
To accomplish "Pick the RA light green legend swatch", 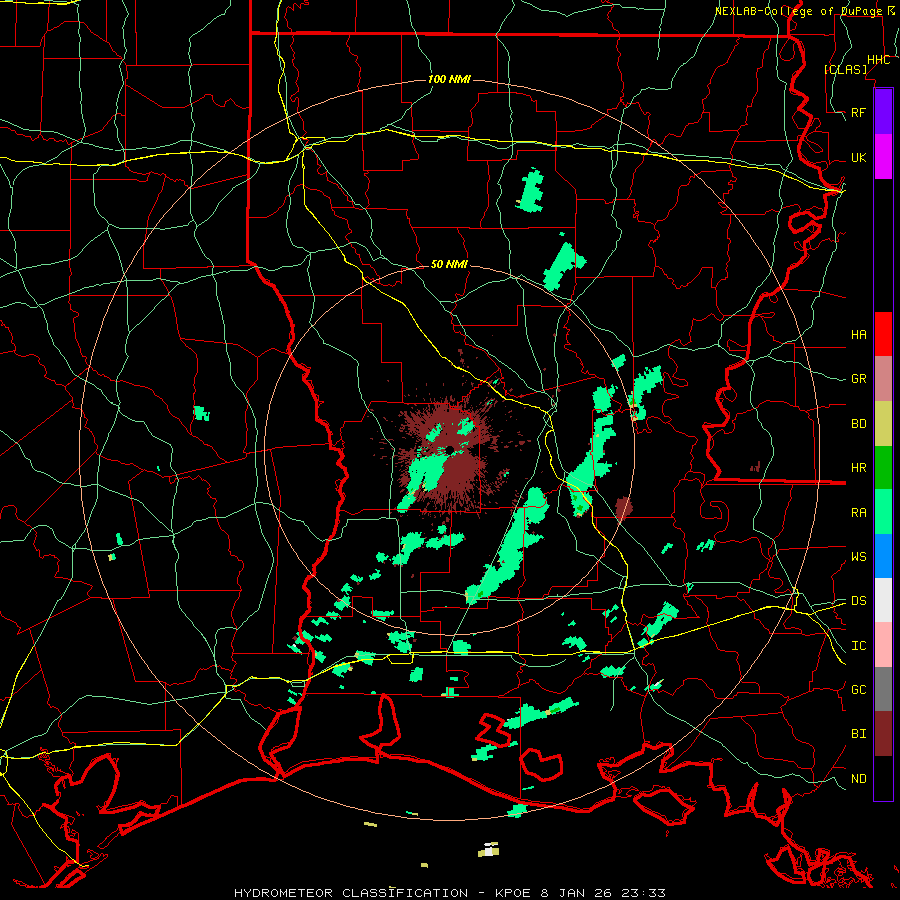I will click(x=883, y=512).
